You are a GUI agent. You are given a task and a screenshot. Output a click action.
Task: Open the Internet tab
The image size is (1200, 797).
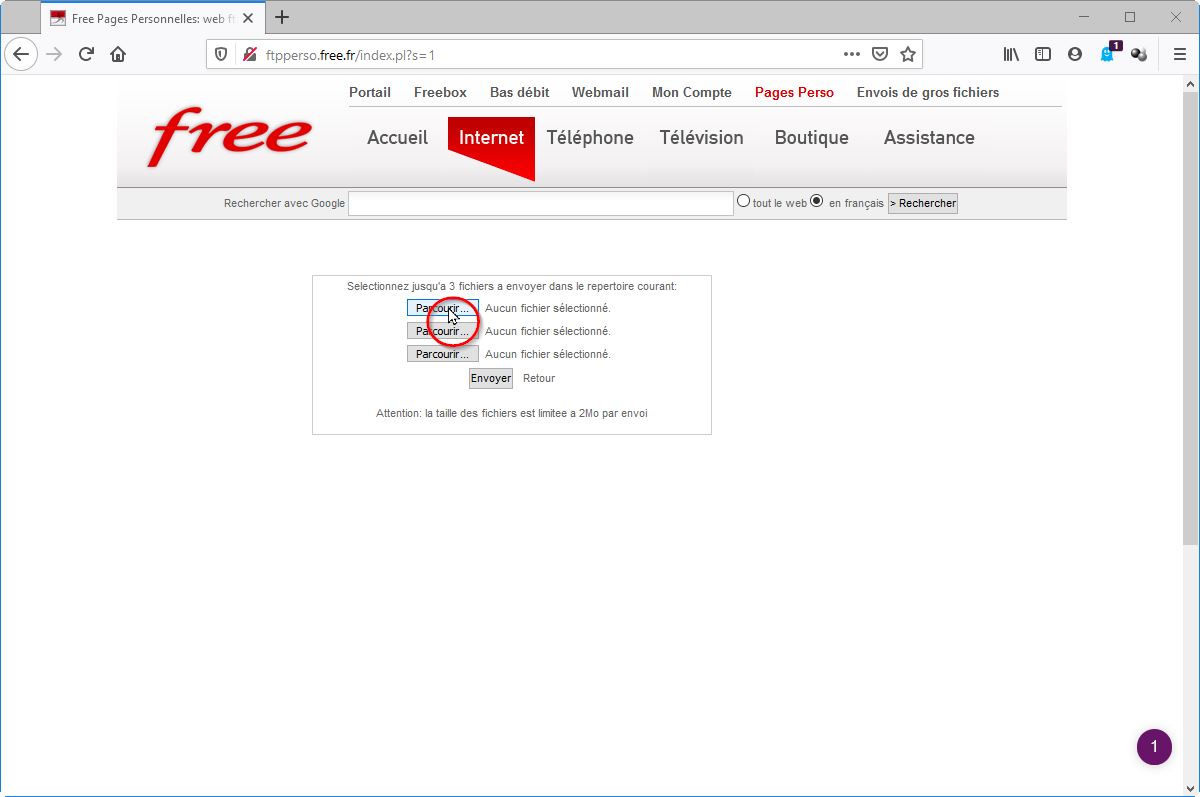(x=491, y=138)
